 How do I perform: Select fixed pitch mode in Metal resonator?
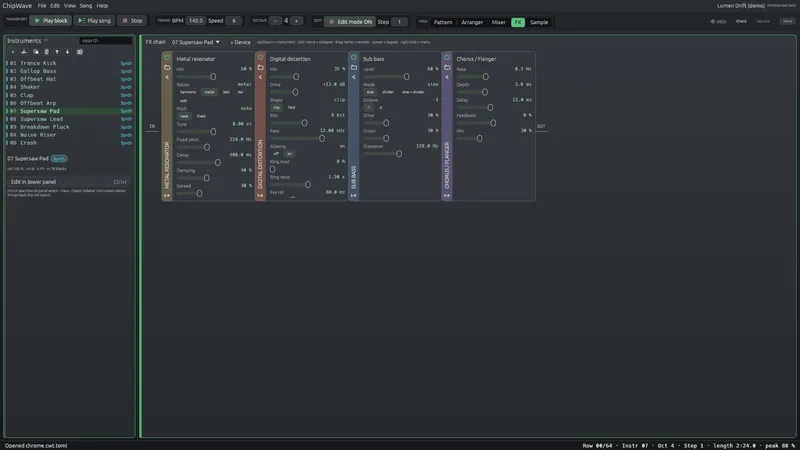201,116
